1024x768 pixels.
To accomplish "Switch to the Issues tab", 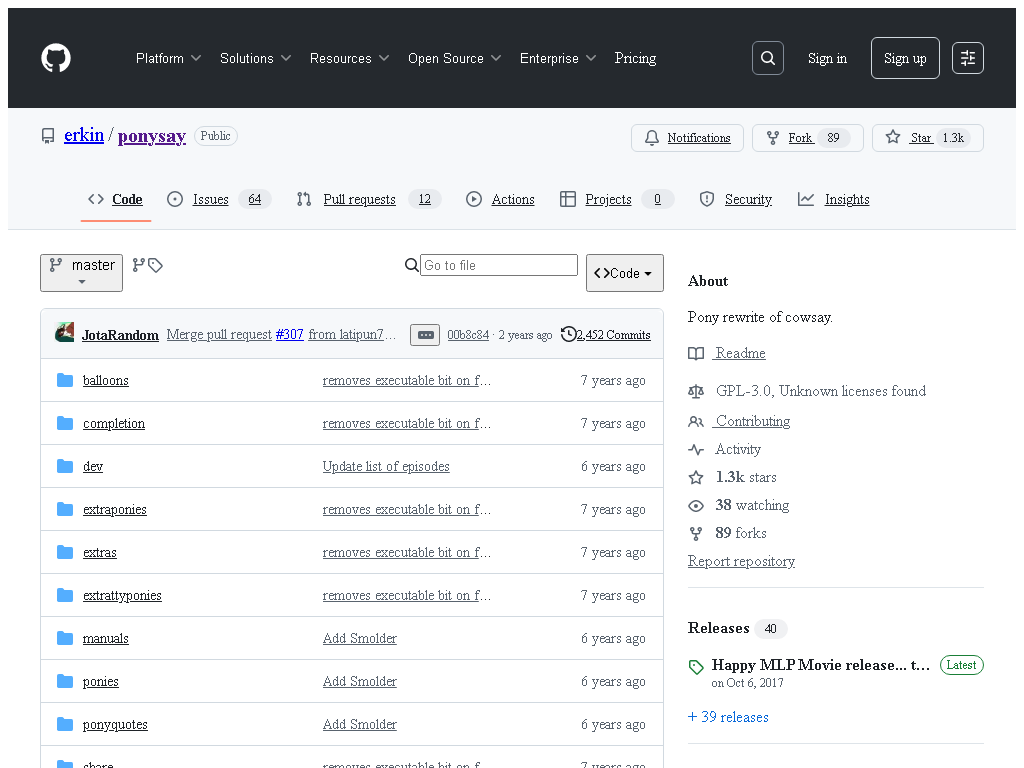I will tap(219, 199).
